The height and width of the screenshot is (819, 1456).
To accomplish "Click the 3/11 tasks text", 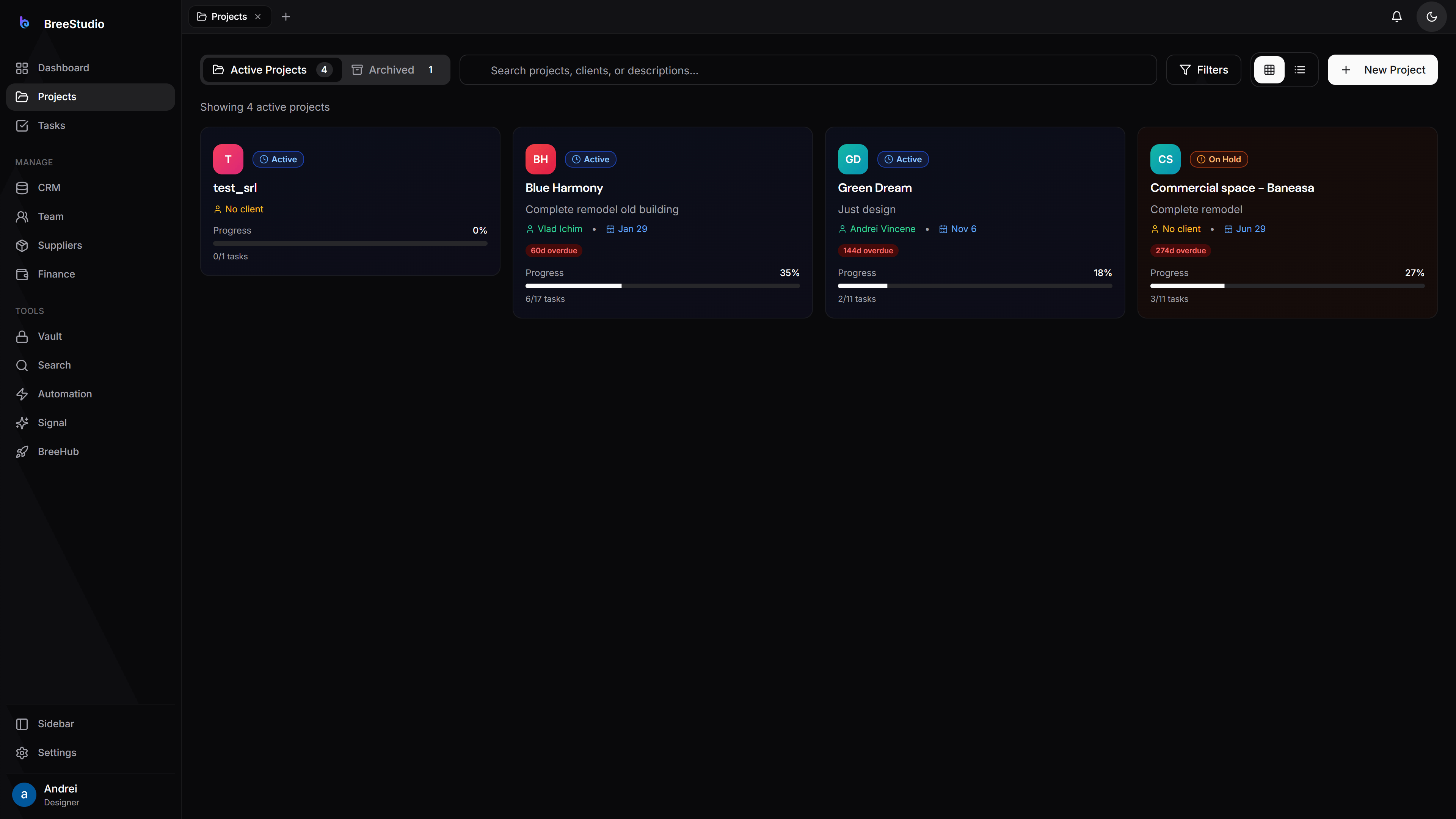I will click(1169, 299).
